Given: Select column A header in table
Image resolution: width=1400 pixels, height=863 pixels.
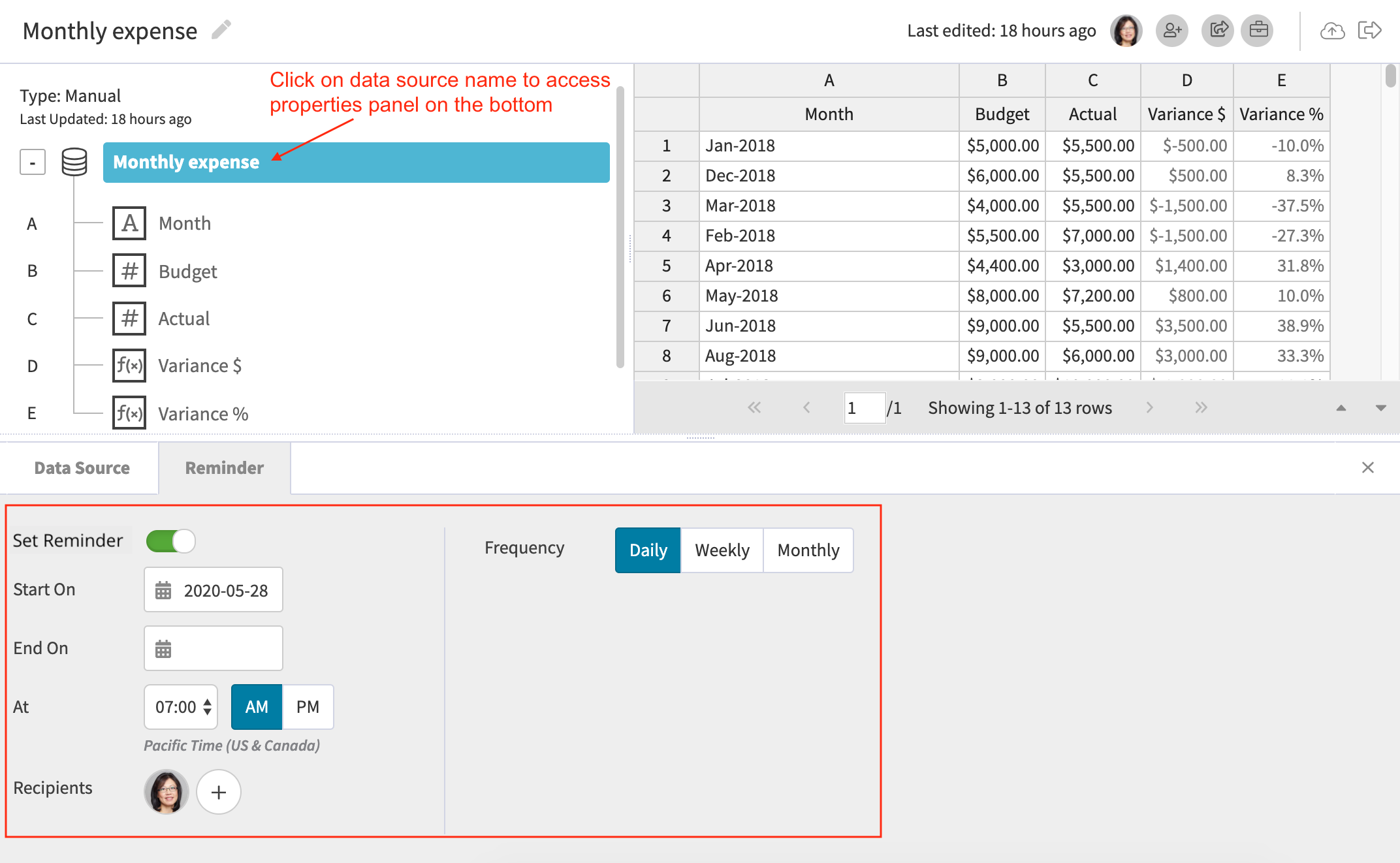Looking at the screenshot, I should point(829,80).
